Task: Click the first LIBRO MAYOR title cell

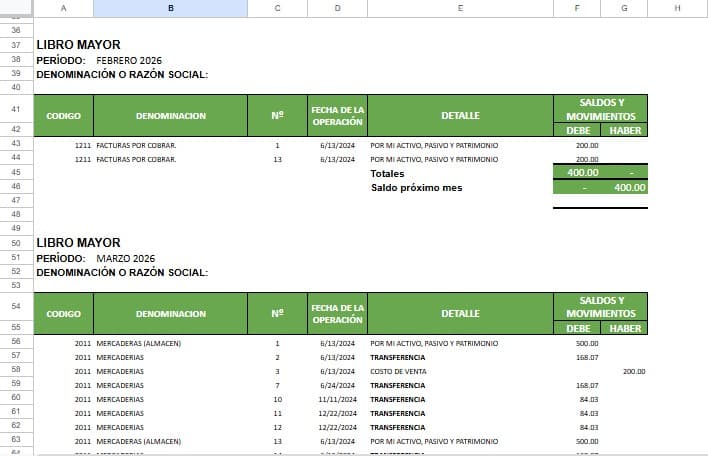Action: [x=79, y=45]
